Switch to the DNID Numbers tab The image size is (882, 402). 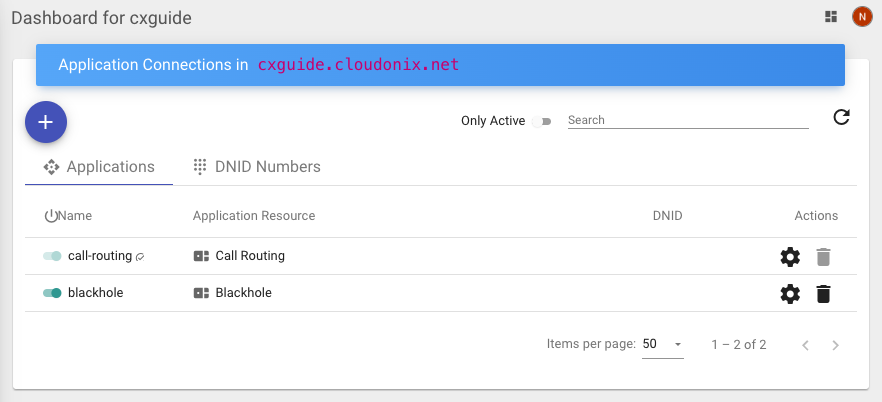pyautogui.click(x=257, y=167)
